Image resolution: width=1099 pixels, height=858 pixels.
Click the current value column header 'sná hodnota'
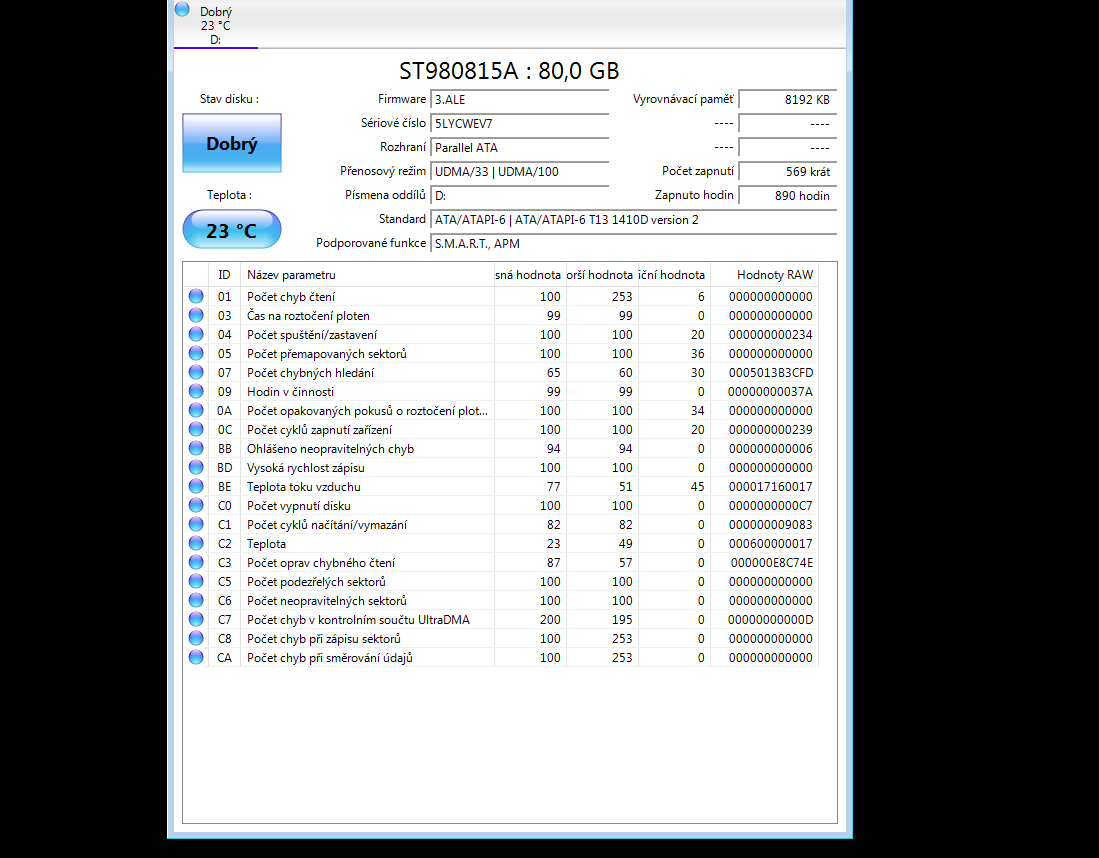pyautogui.click(x=530, y=275)
